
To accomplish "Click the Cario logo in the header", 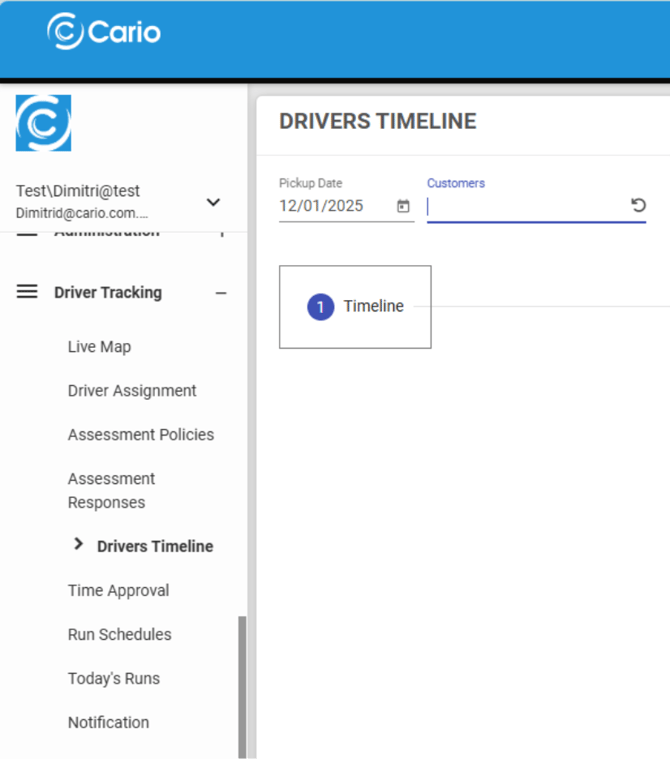I will 104,32.
